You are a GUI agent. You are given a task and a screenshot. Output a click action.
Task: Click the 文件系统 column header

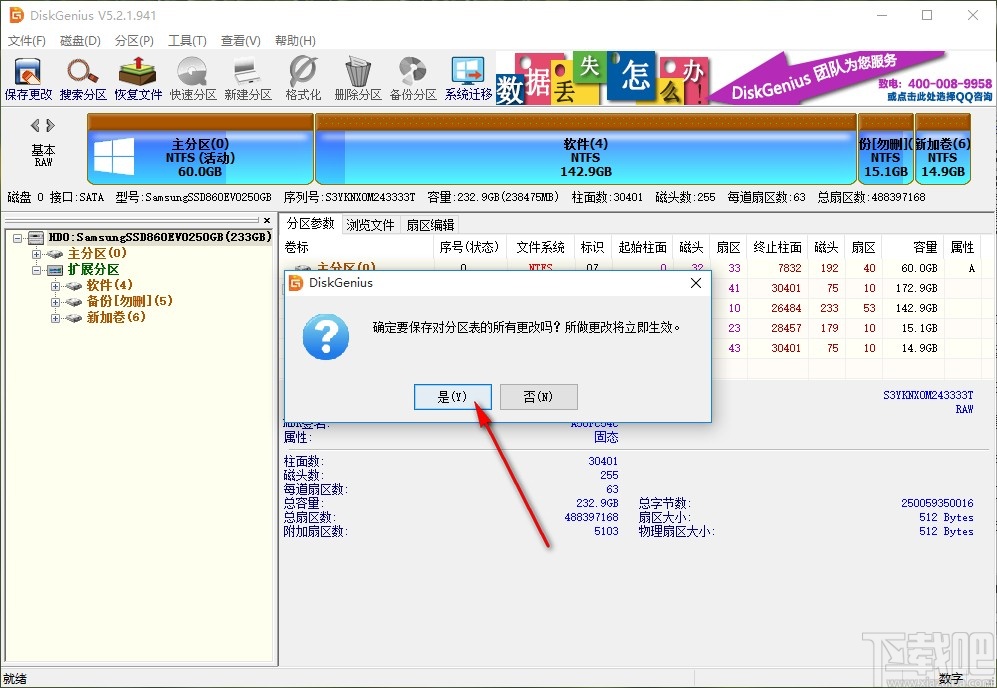point(540,247)
